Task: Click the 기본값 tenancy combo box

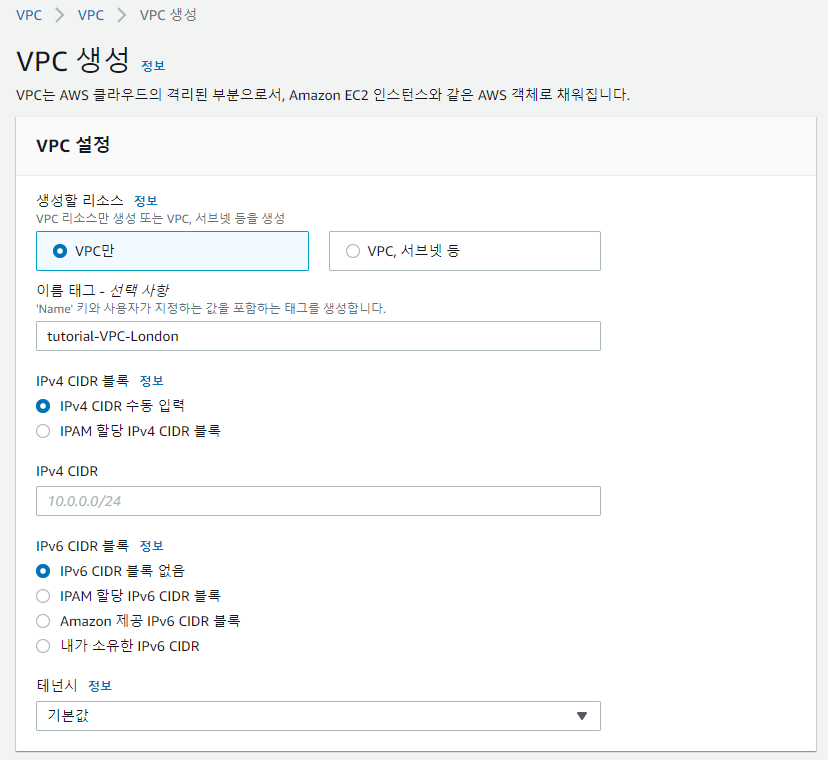Action: [x=318, y=716]
